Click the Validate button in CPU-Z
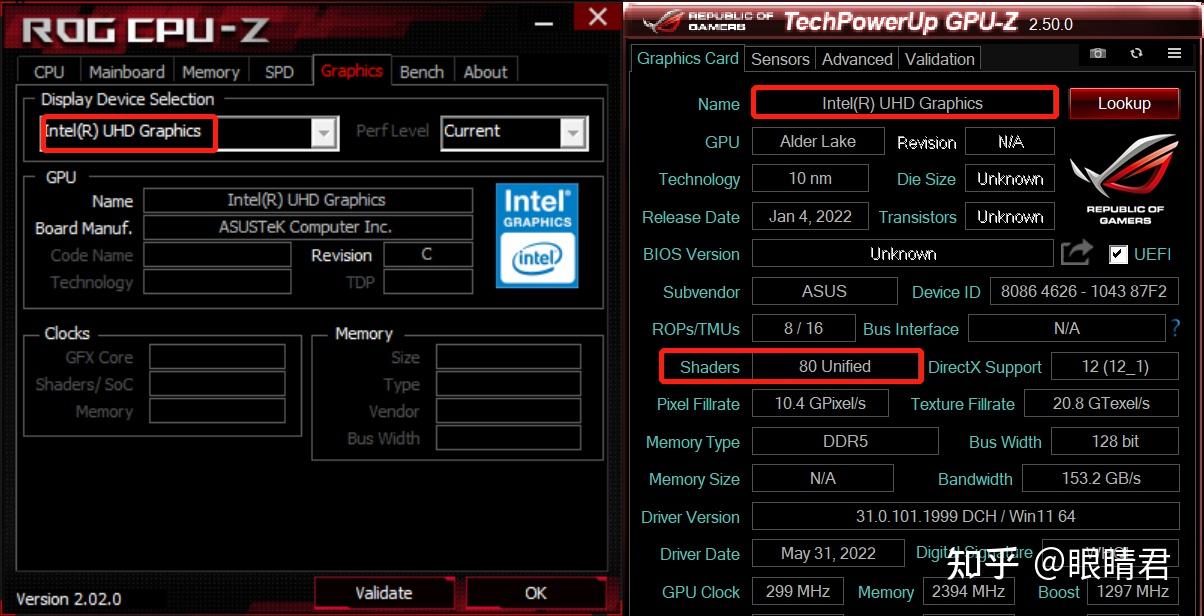The height and width of the screenshot is (616, 1204). coord(384,593)
